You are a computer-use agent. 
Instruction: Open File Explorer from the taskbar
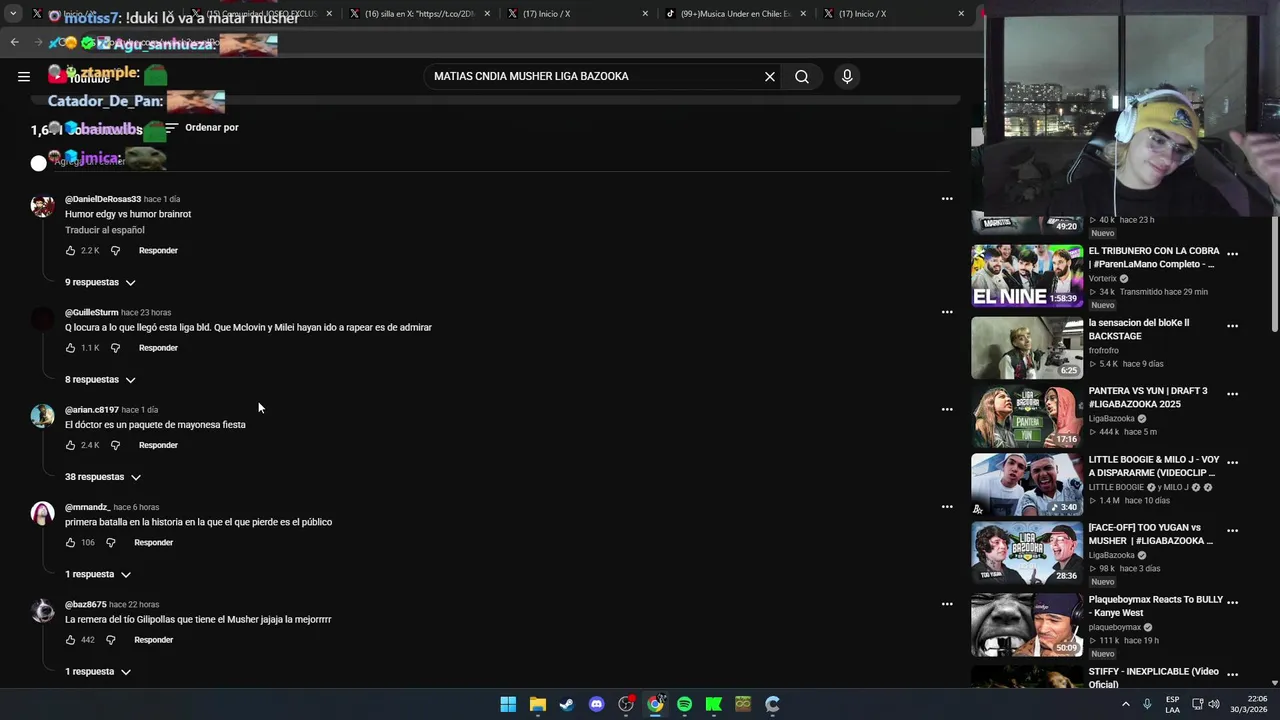tap(538, 704)
